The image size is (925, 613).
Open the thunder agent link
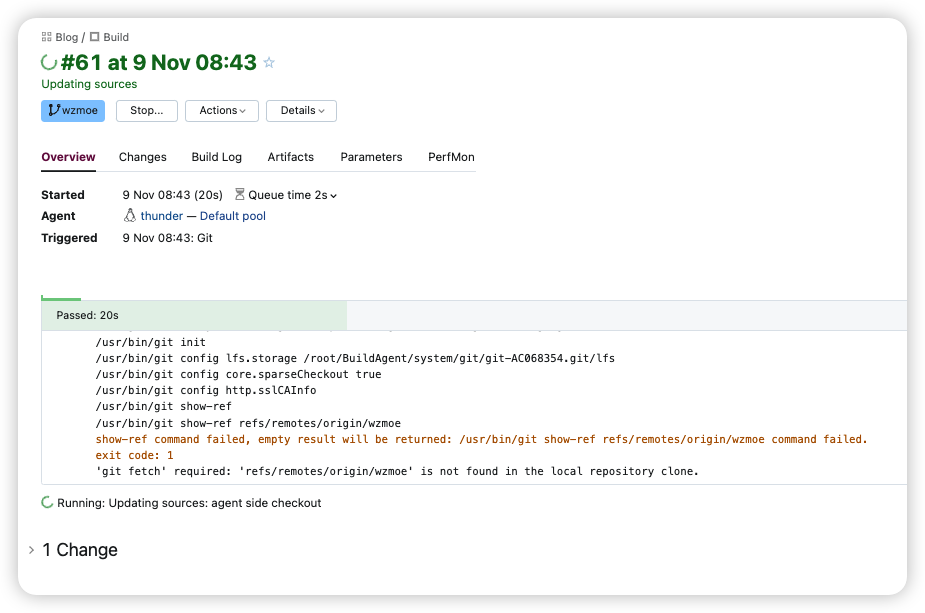pos(162,216)
